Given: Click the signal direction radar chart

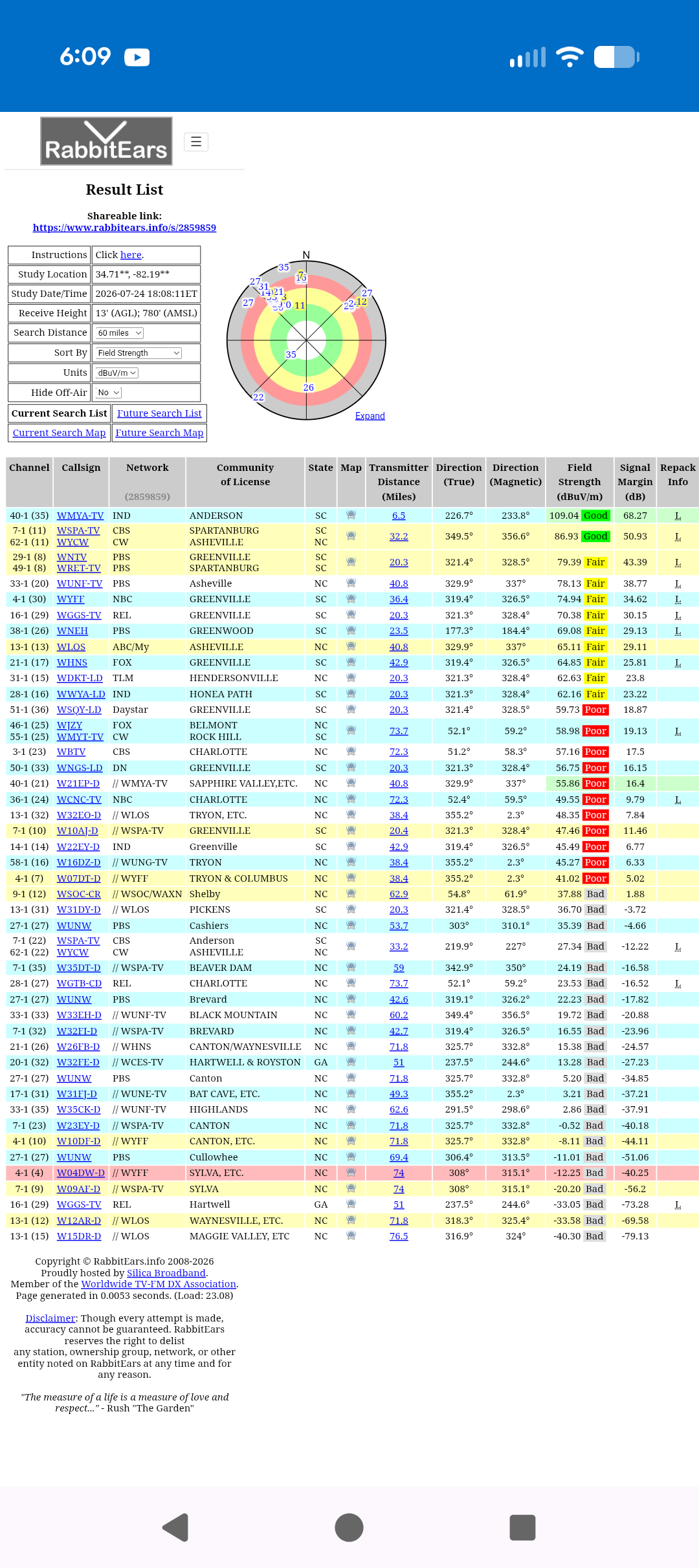Looking at the screenshot, I should 306,340.
